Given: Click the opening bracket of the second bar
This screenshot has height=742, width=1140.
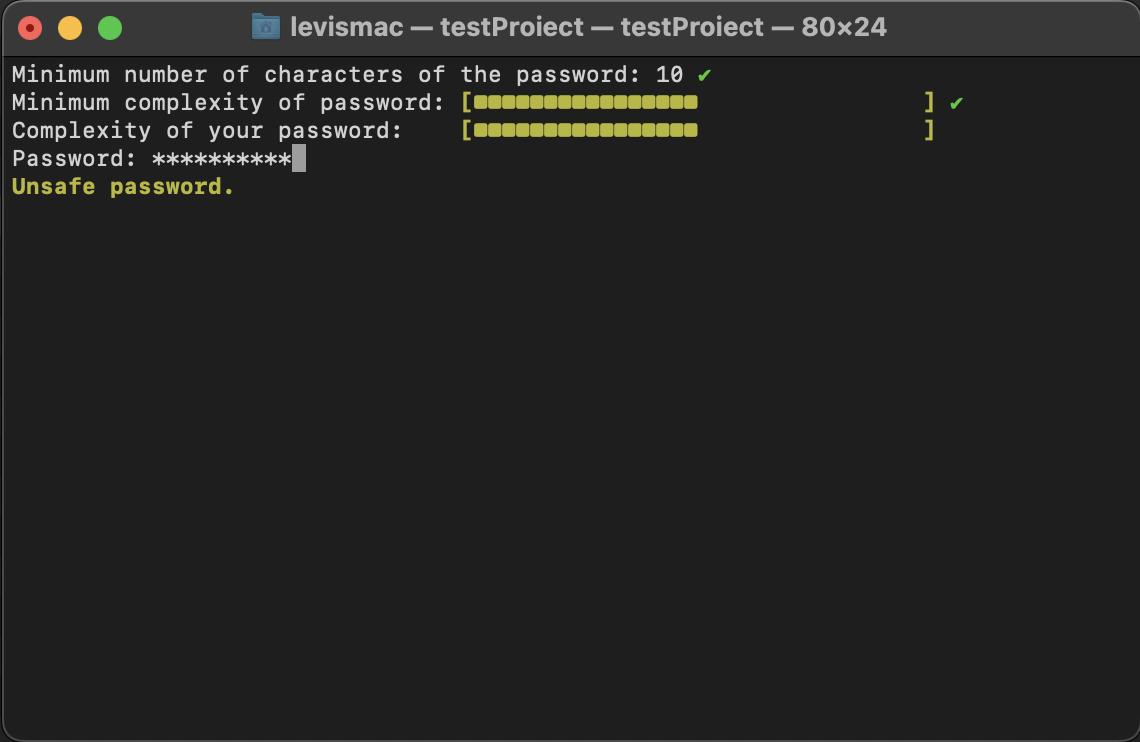Looking at the screenshot, I should click(466, 130).
